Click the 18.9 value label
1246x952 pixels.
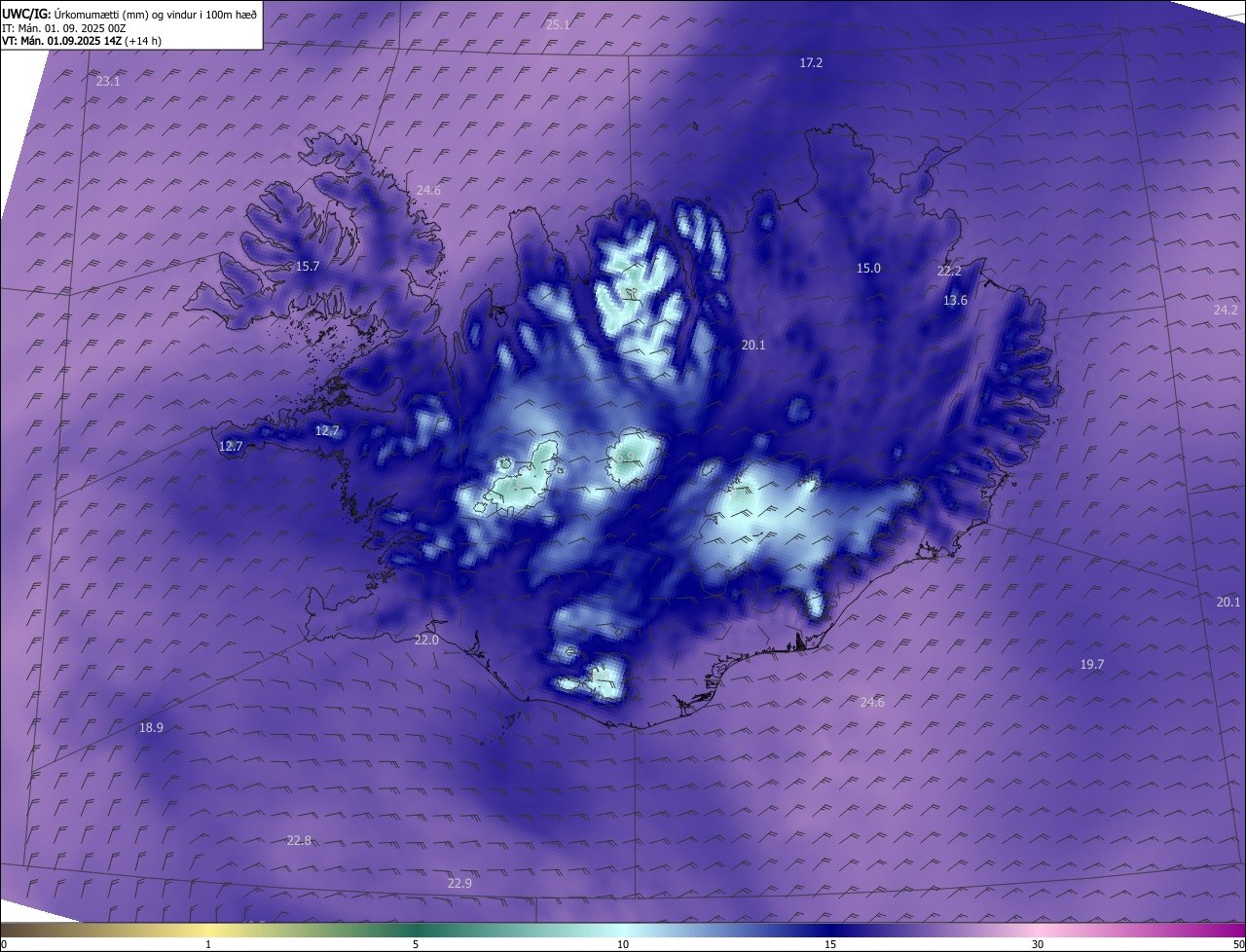pos(151,727)
